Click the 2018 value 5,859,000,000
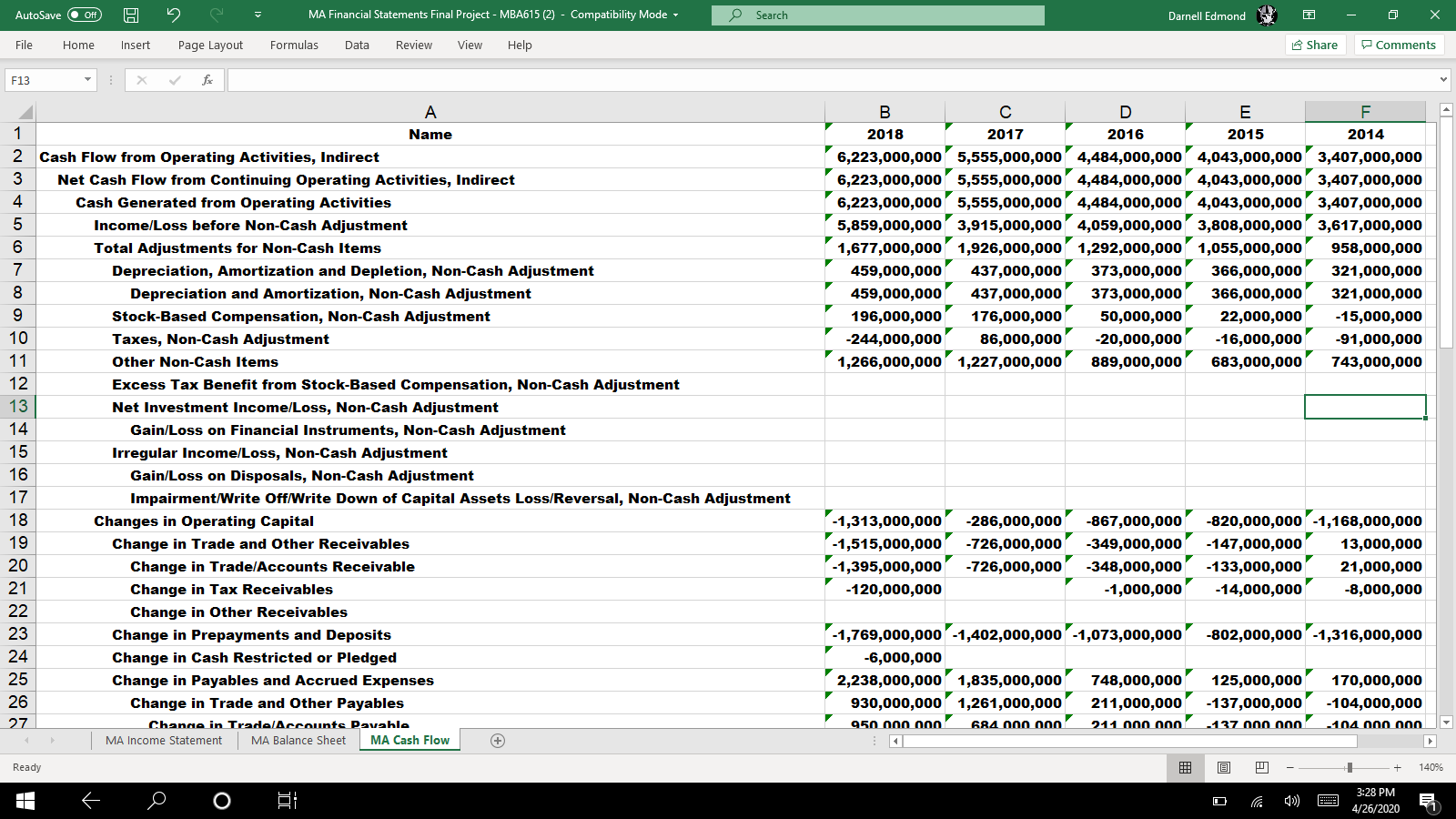1456x819 pixels. (x=885, y=225)
